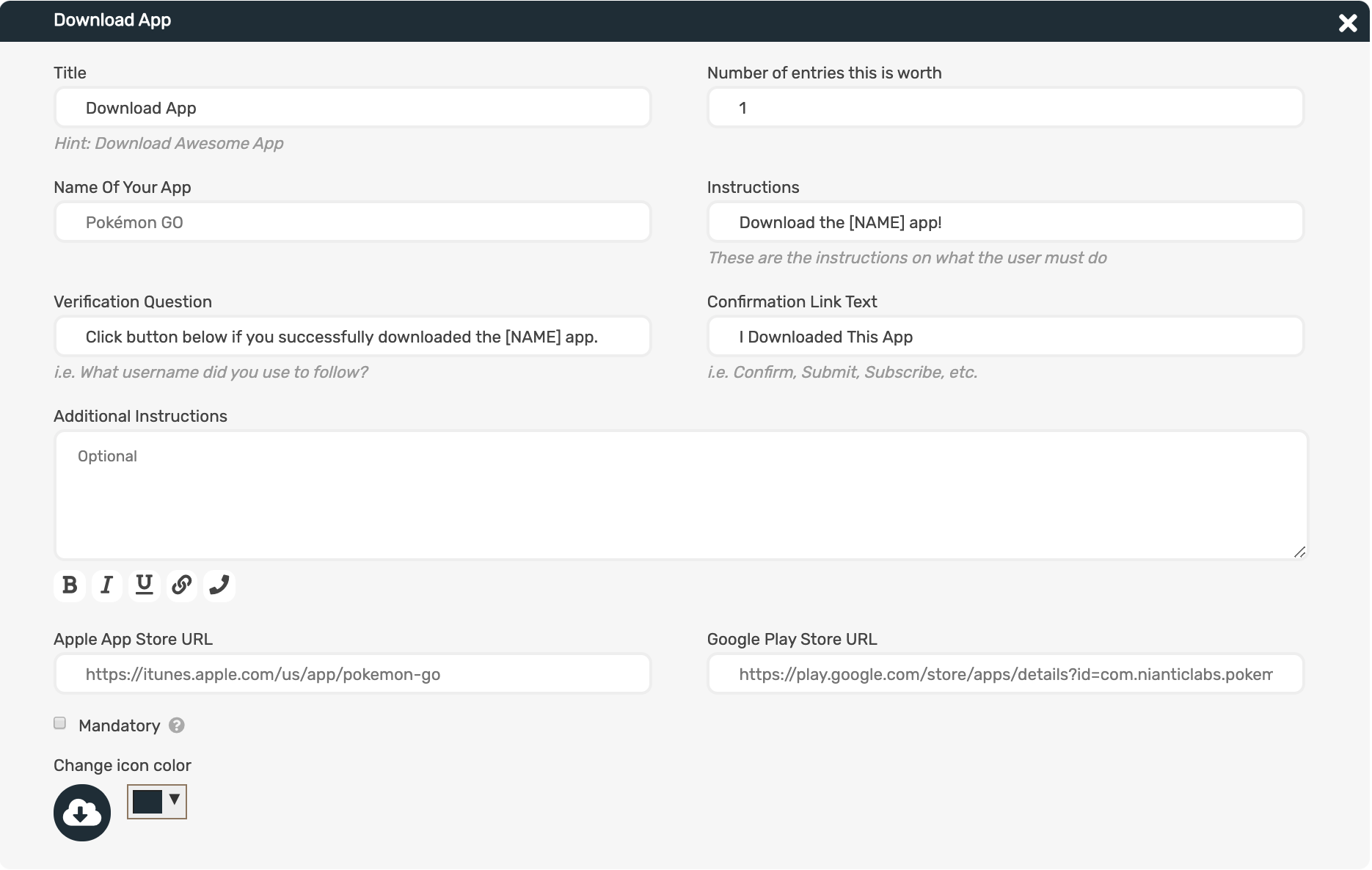Edit the Verification Question field
1372x870 pixels.
(x=353, y=337)
